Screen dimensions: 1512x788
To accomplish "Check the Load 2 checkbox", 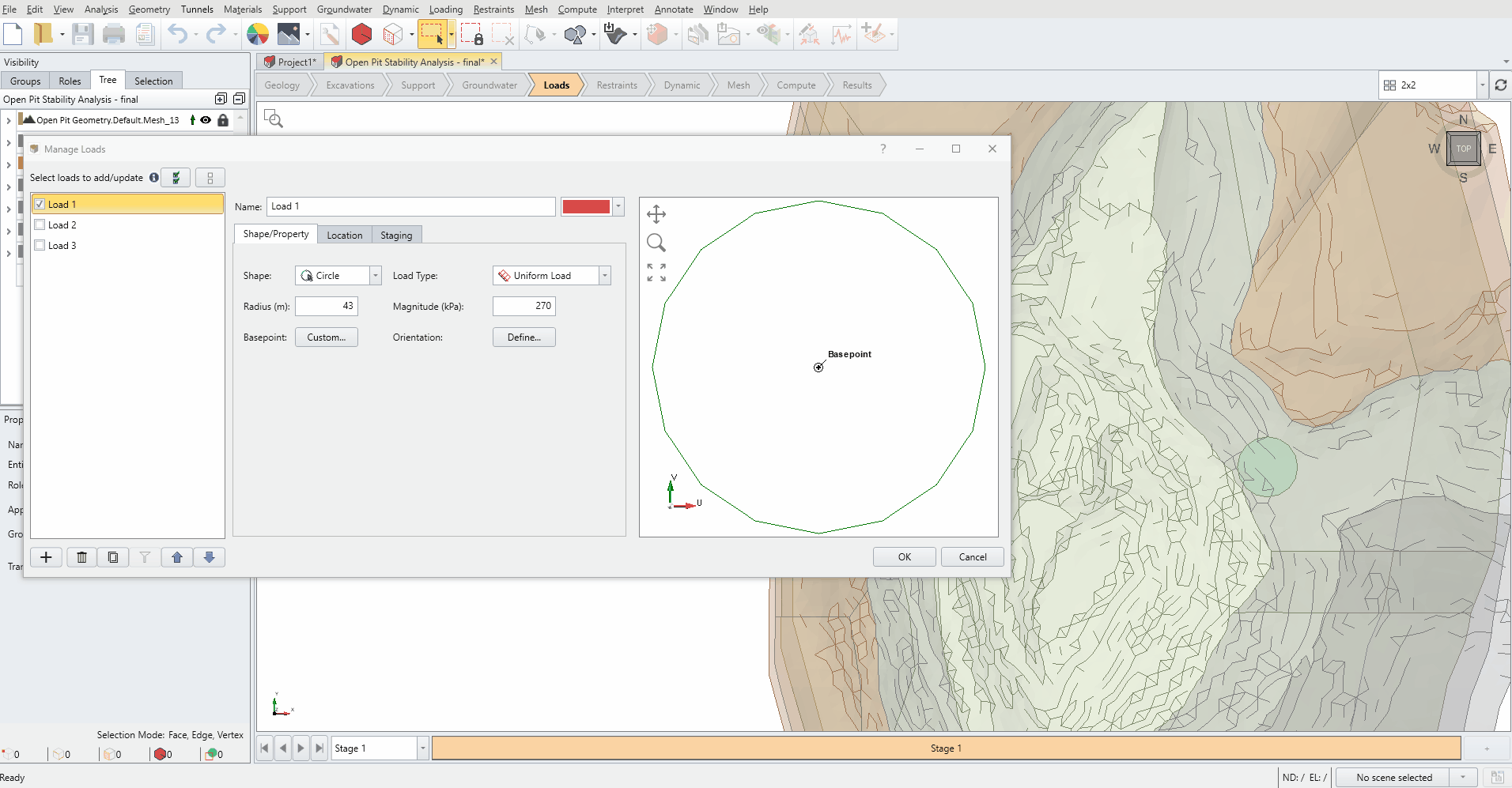I will tap(40, 224).
